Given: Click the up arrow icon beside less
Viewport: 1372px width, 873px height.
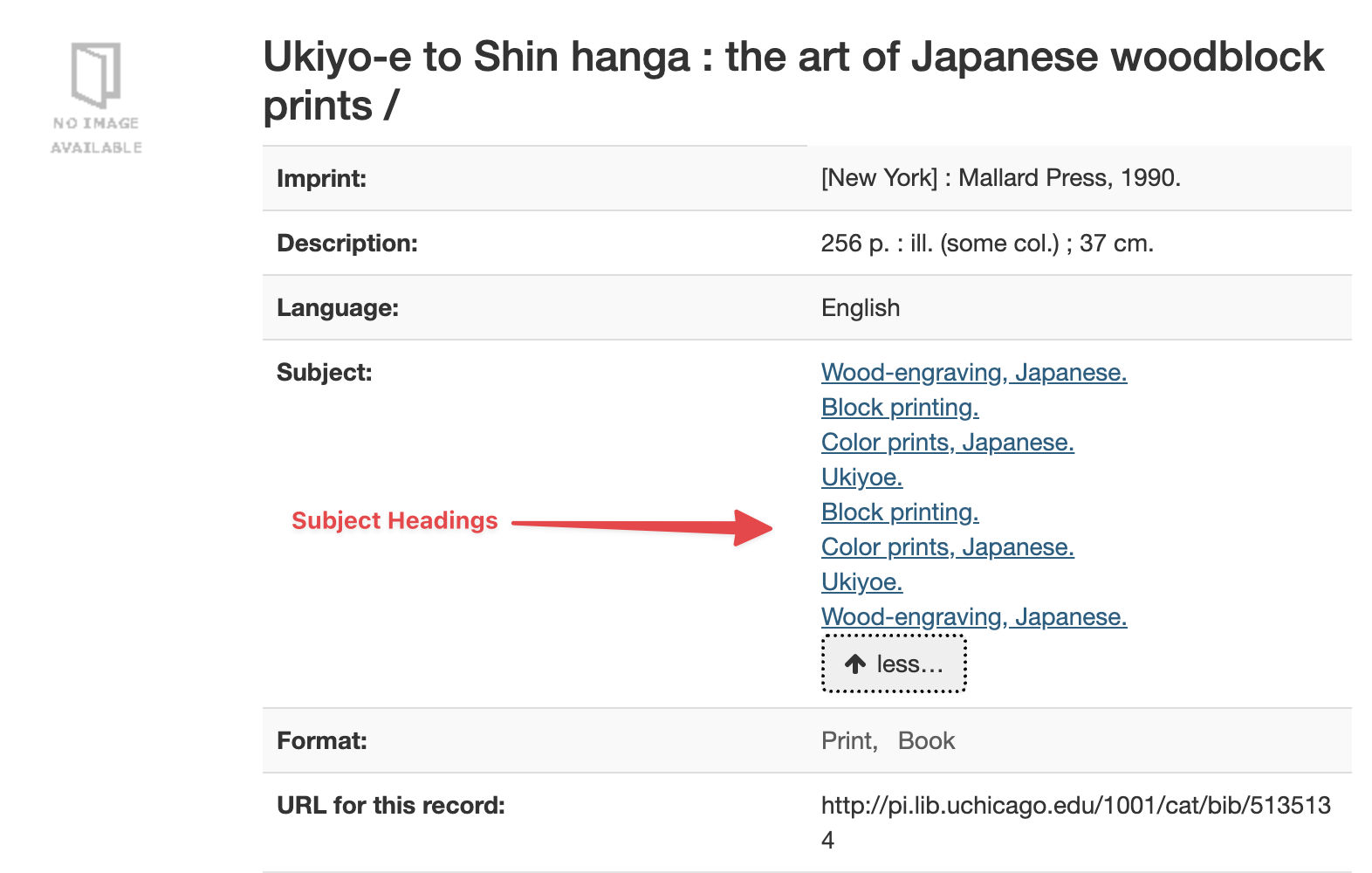Looking at the screenshot, I should click(x=855, y=664).
